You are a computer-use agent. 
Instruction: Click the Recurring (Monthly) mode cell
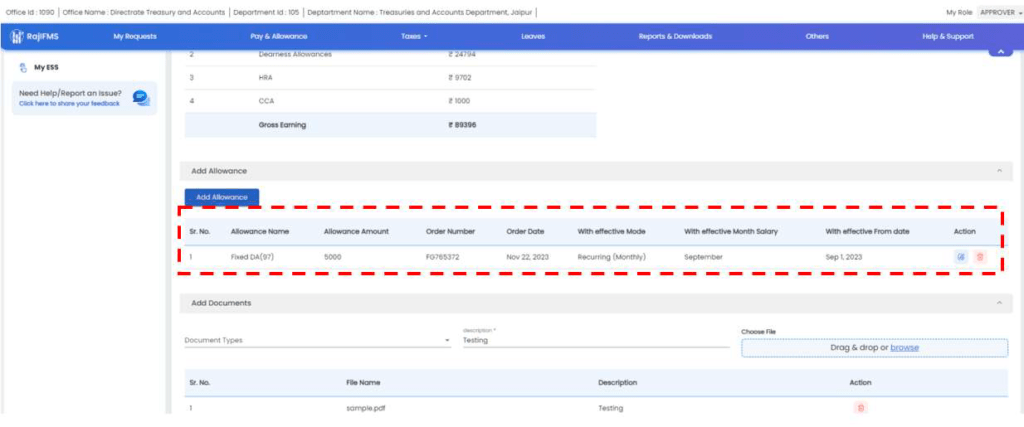611,257
